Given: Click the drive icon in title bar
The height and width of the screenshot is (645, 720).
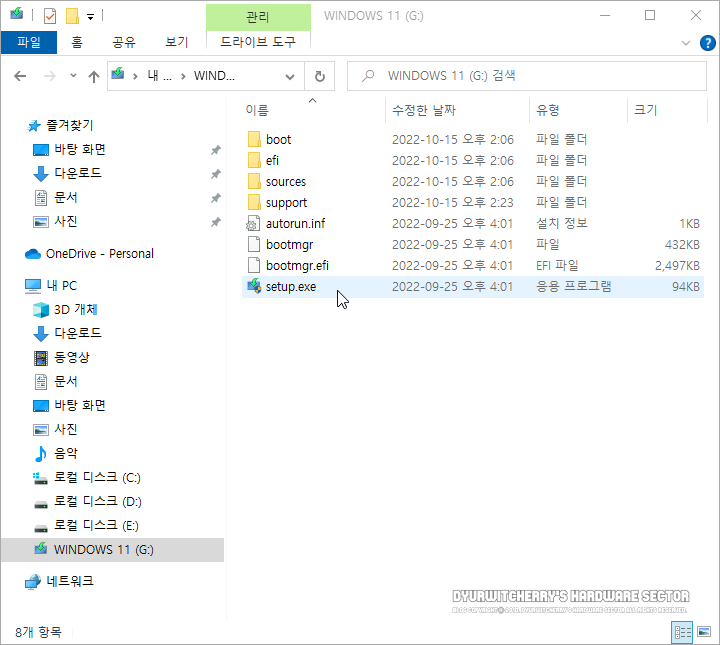Looking at the screenshot, I should click(x=17, y=14).
